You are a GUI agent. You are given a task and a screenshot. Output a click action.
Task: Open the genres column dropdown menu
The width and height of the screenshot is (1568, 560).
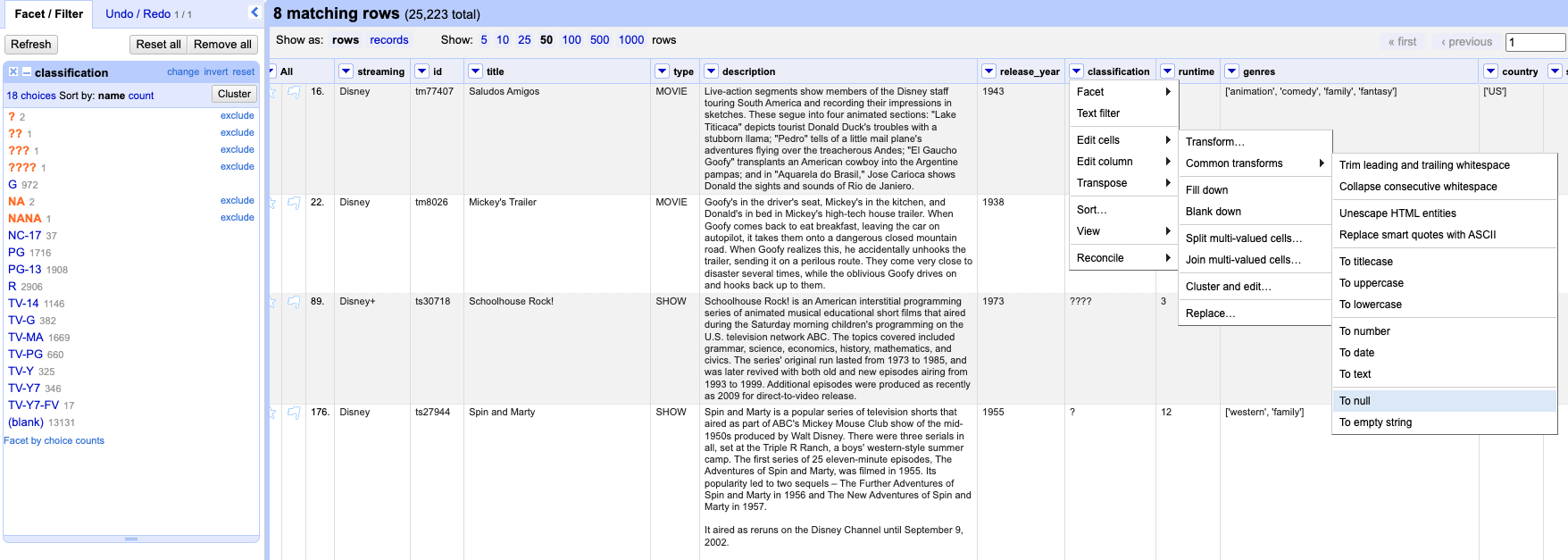(x=1232, y=71)
